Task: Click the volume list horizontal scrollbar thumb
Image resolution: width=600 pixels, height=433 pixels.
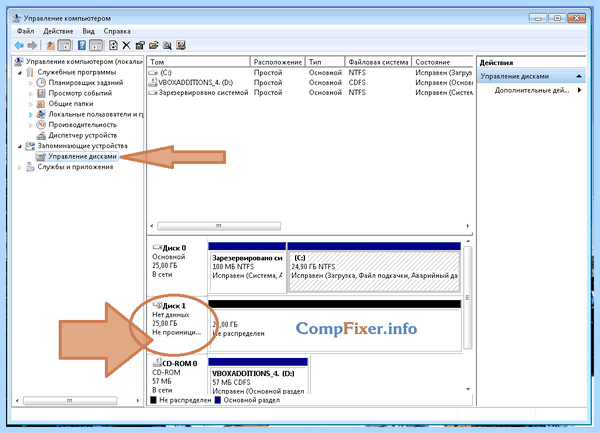Action: 219,226
